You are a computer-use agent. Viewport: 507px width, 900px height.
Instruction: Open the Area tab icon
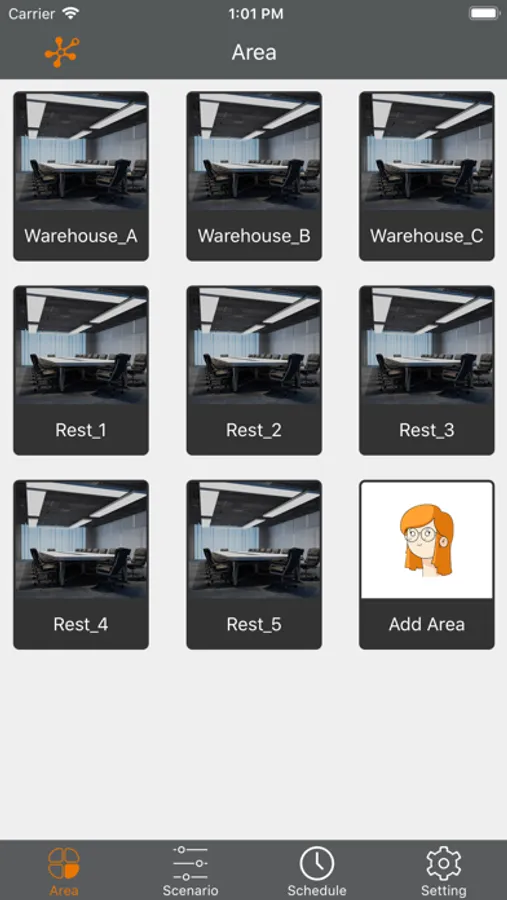pyautogui.click(x=64, y=863)
